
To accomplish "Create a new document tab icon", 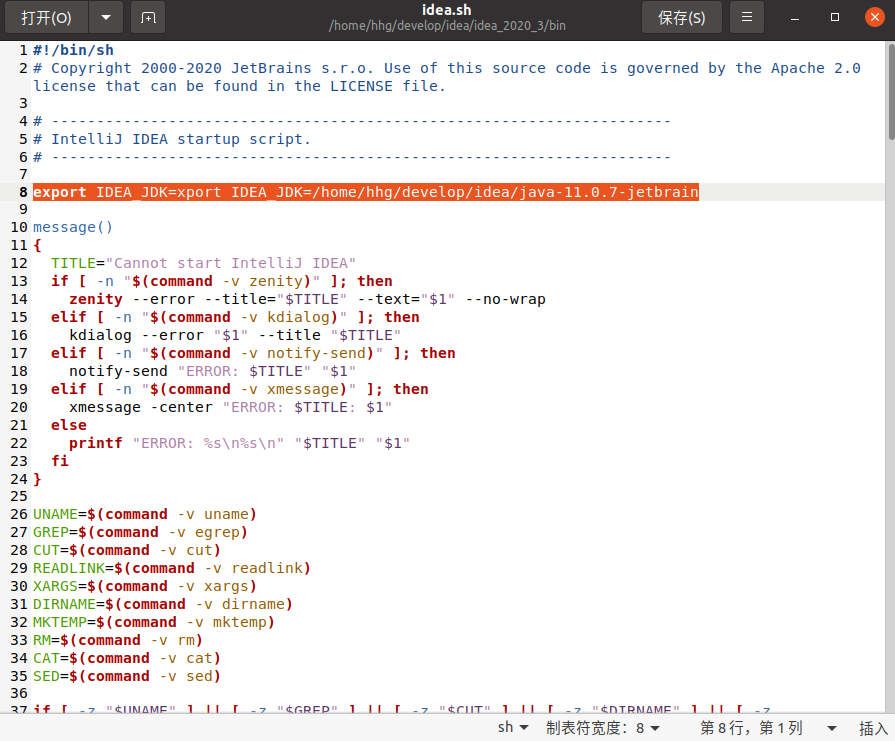I will pyautogui.click(x=148, y=18).
